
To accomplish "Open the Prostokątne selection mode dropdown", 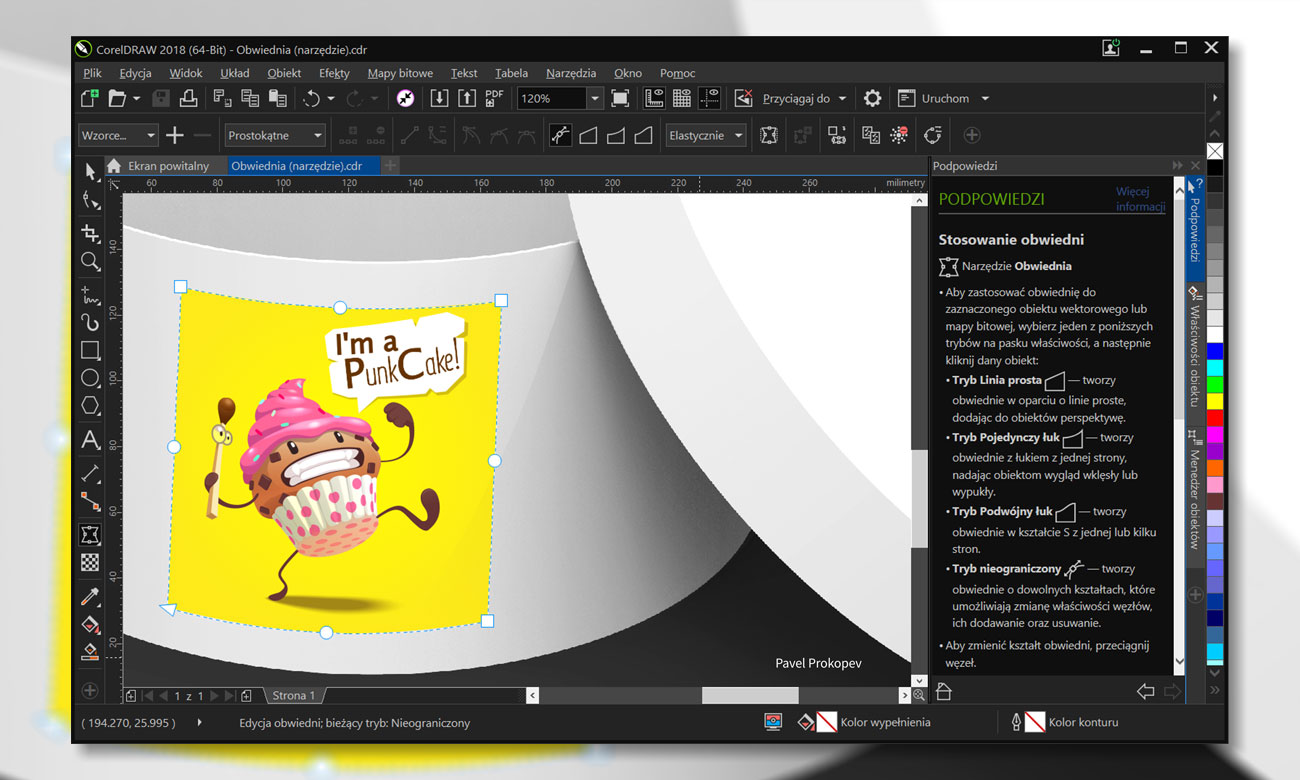I will pos(318,135).
